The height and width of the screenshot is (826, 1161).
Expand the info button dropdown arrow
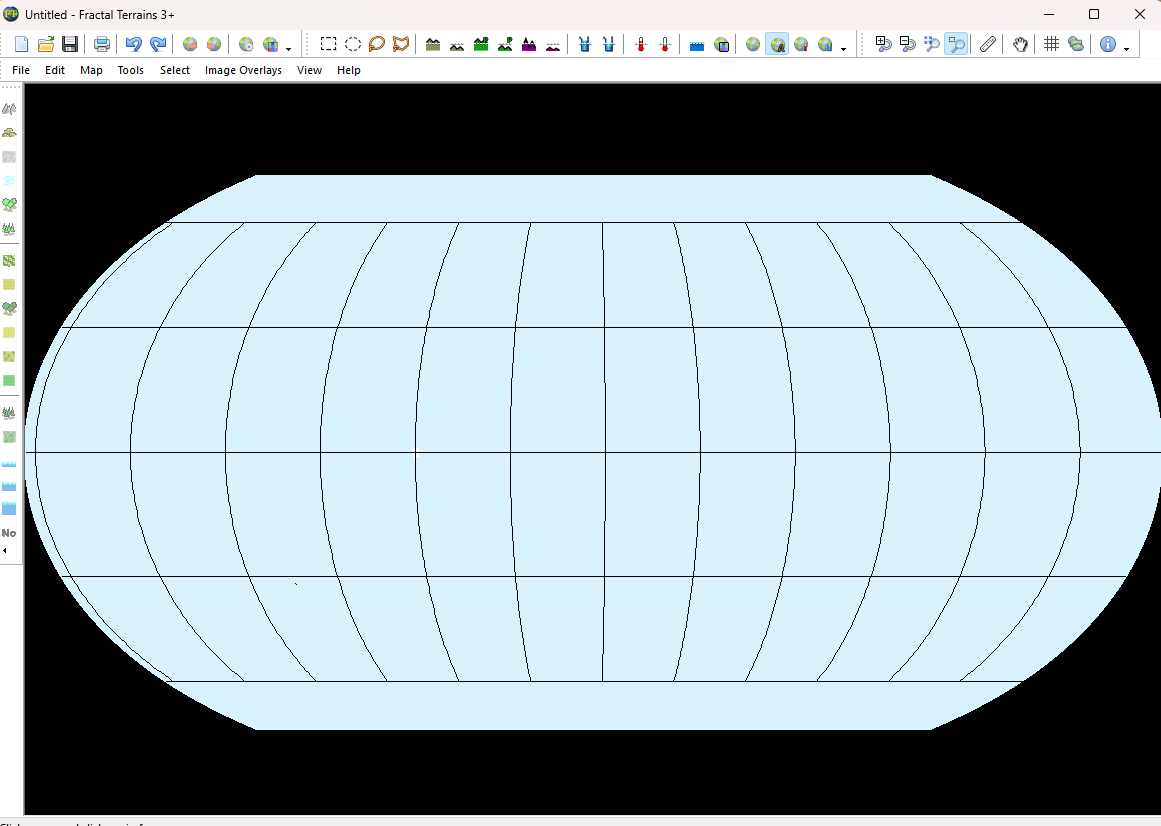(1127, 48)
